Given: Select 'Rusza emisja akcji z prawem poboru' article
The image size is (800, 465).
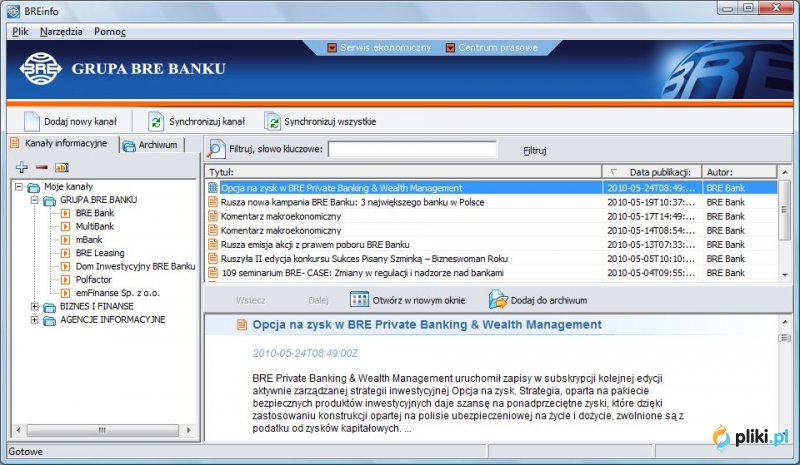Looking at the screenshot, I should click(492, 244).
